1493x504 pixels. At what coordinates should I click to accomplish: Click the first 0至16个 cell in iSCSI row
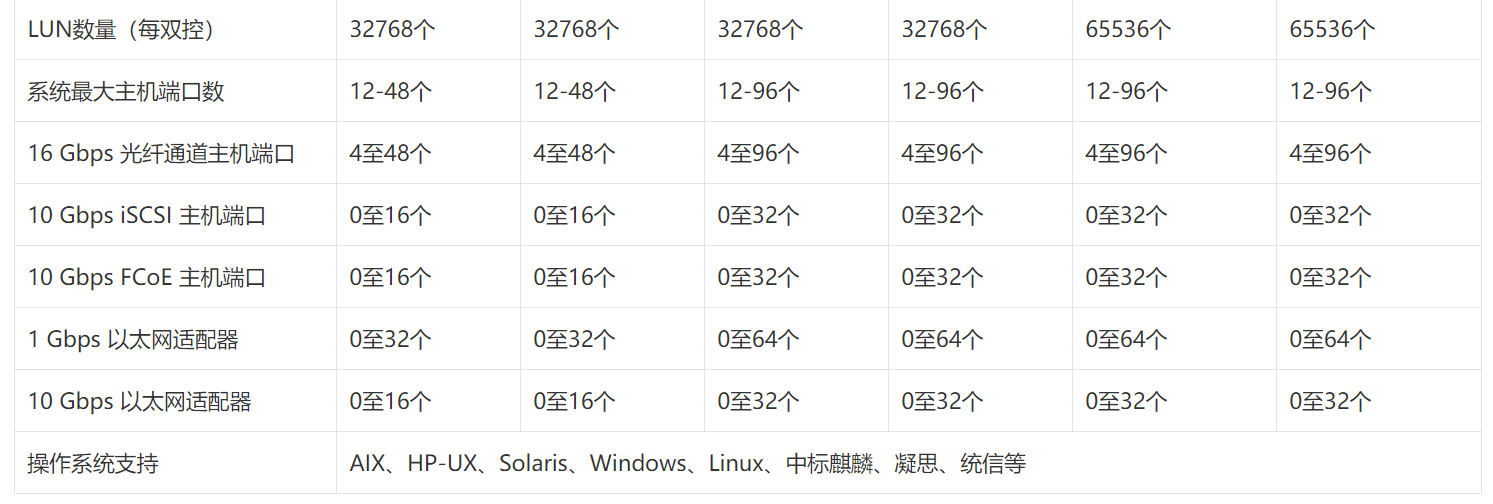tap(391, 215)
